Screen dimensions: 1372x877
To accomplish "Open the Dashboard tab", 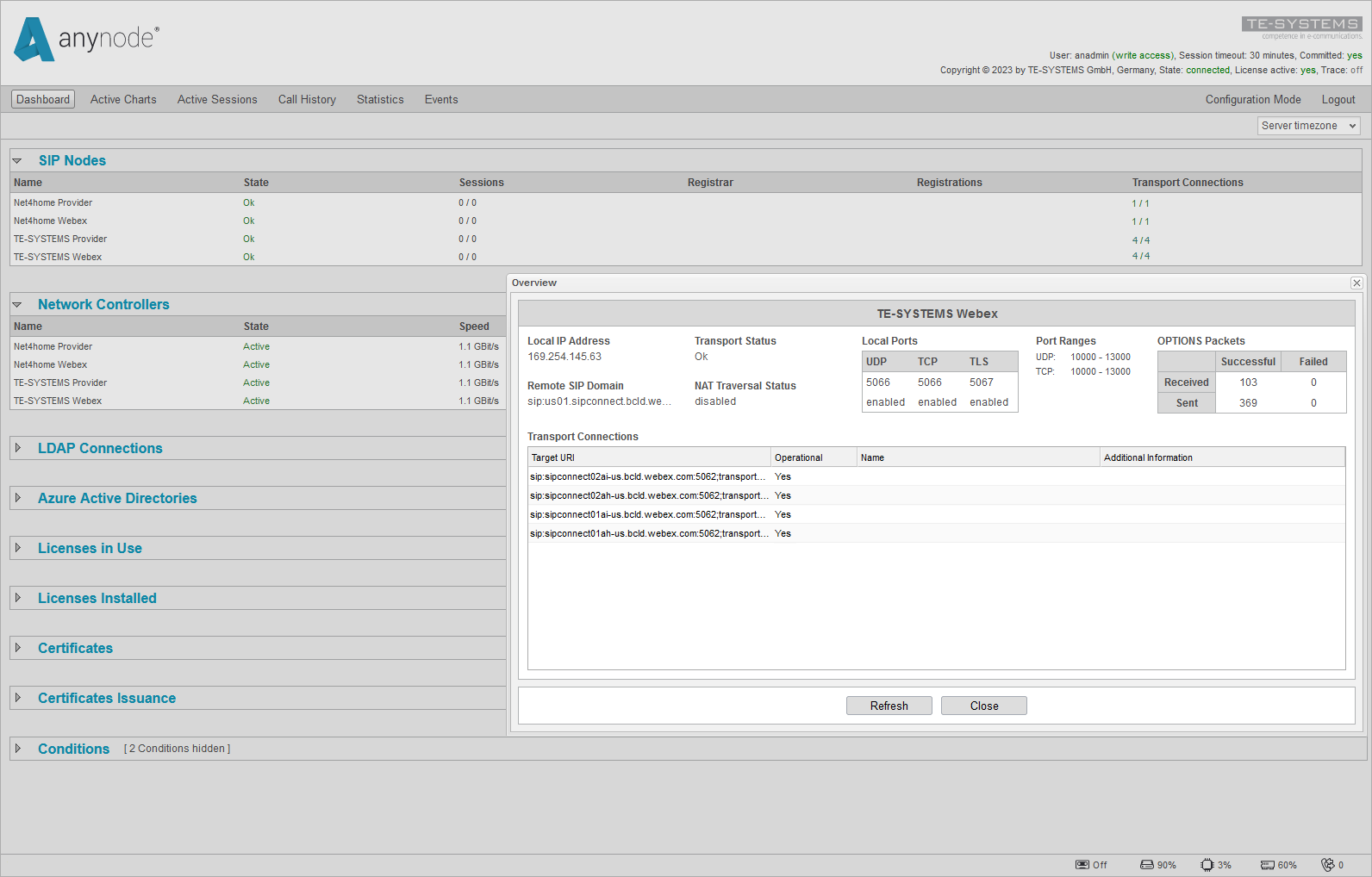I will [43, 100].
